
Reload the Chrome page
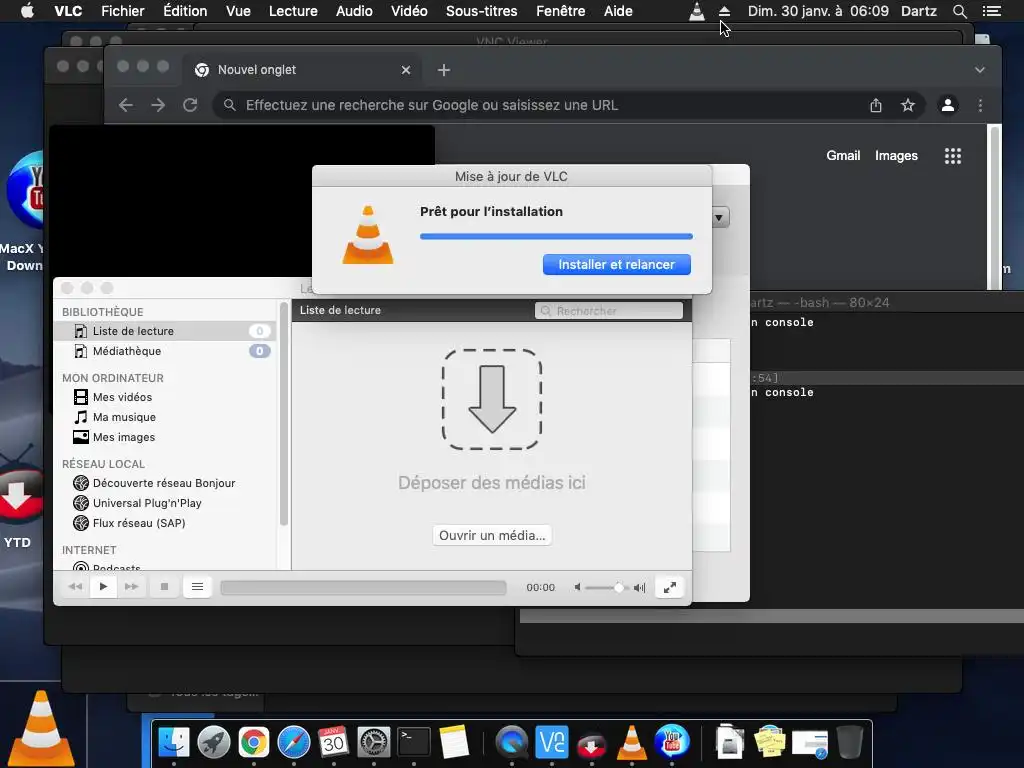pyautogui.click(x=190, y=105)
